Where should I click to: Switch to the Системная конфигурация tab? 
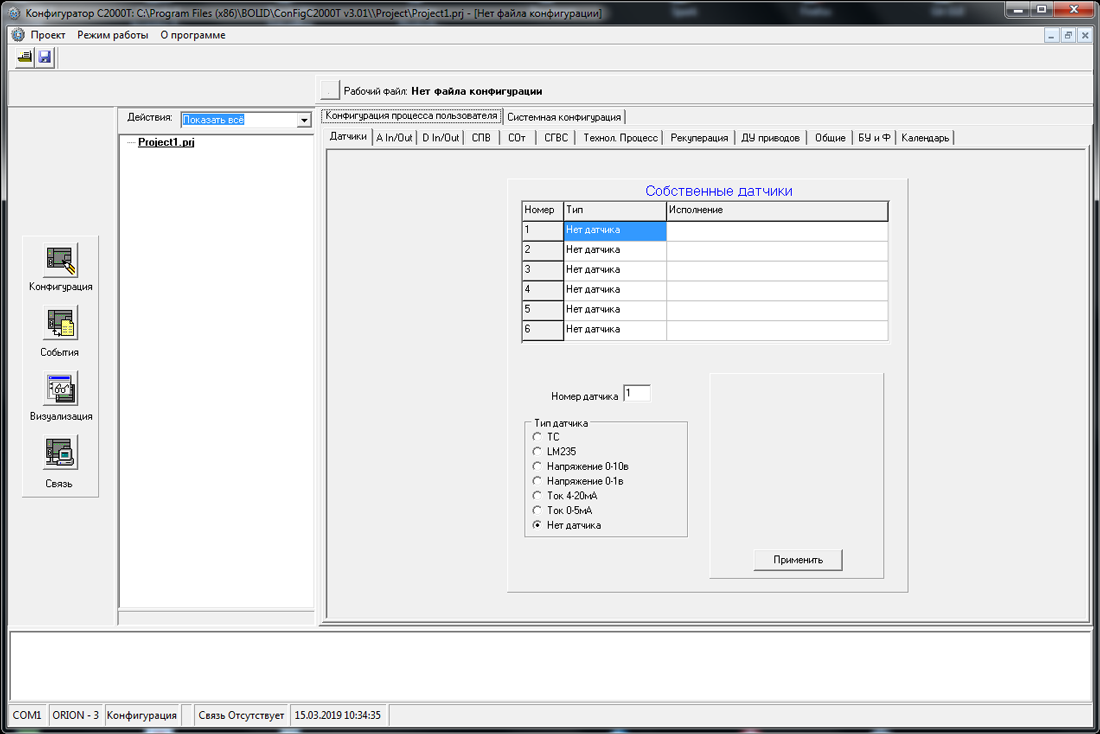tap(564, 117)
